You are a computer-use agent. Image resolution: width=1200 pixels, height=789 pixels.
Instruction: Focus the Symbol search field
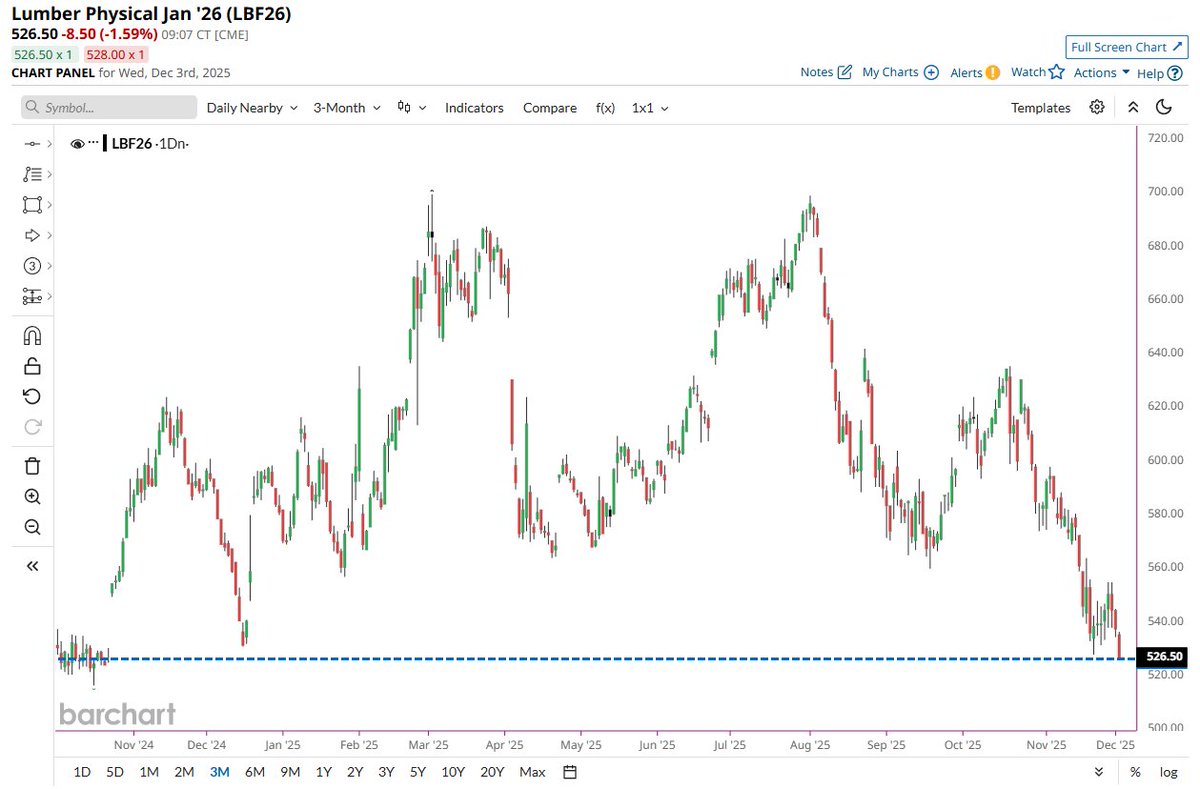coord(109,107)
